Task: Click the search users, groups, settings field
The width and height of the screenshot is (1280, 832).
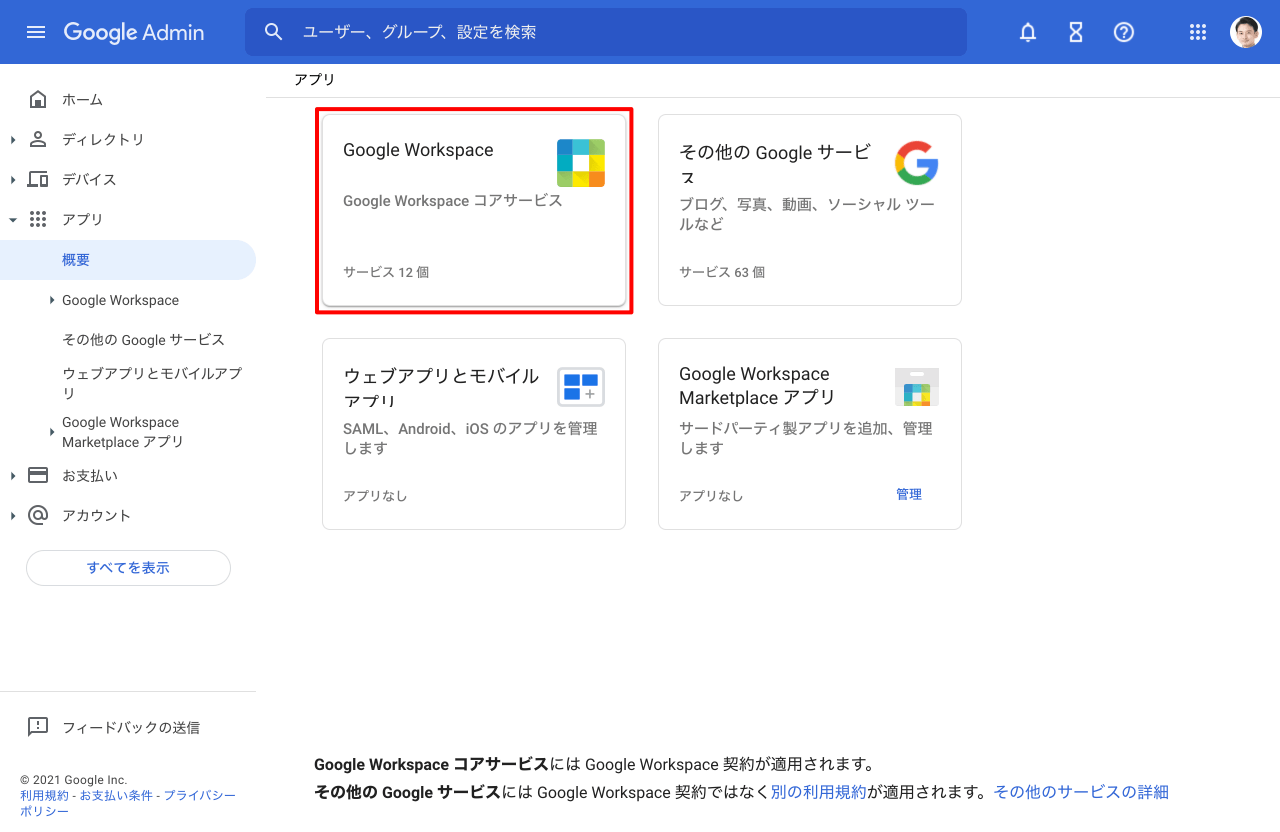Action: [606, 32]
